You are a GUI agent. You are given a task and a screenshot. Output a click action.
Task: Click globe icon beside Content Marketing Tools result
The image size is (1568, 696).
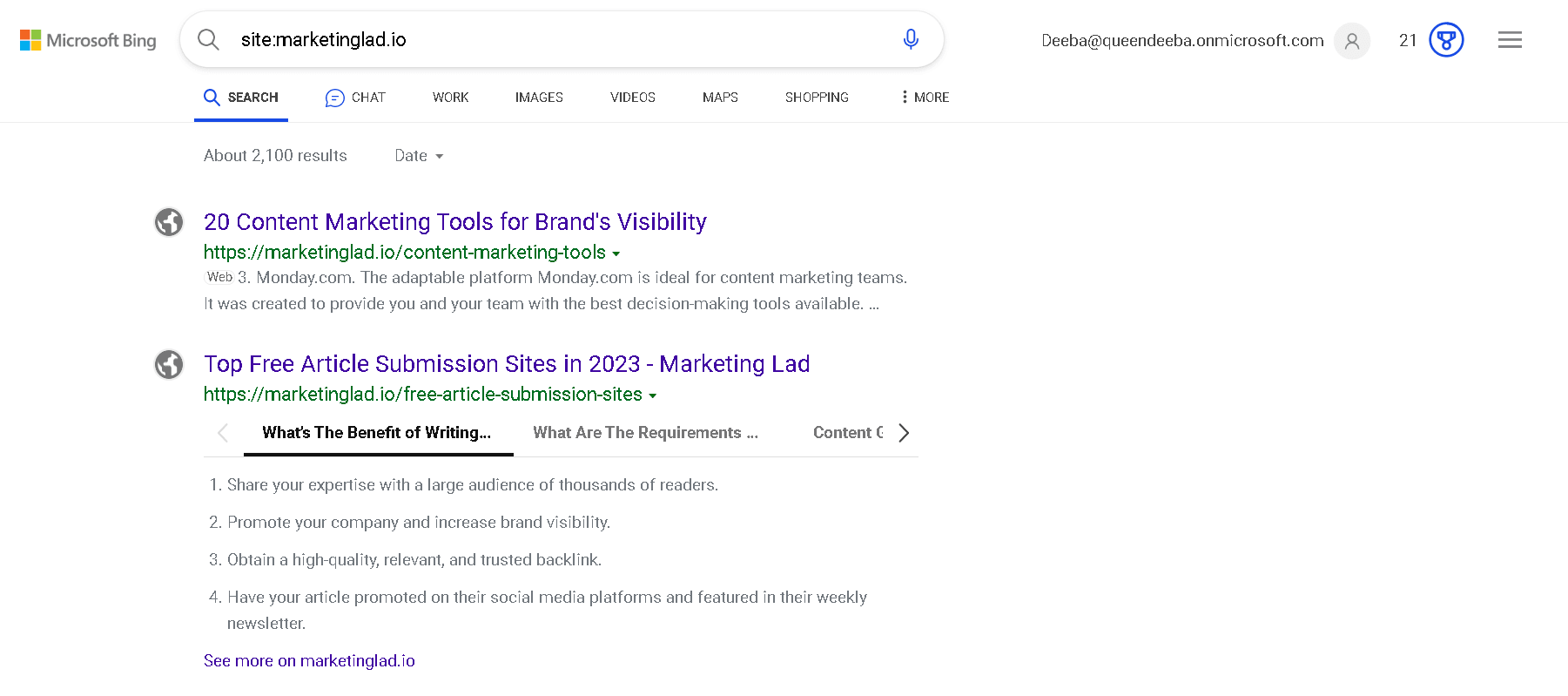[169, 222]
